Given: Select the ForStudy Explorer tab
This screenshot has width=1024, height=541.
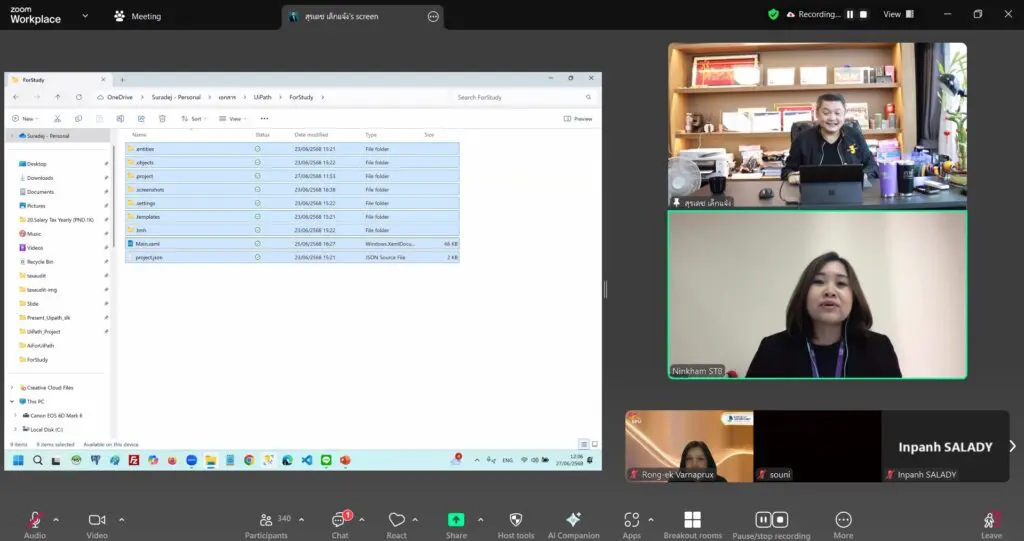Looking at the screenshot, I should pyautogui.click(x=57, y=80).
